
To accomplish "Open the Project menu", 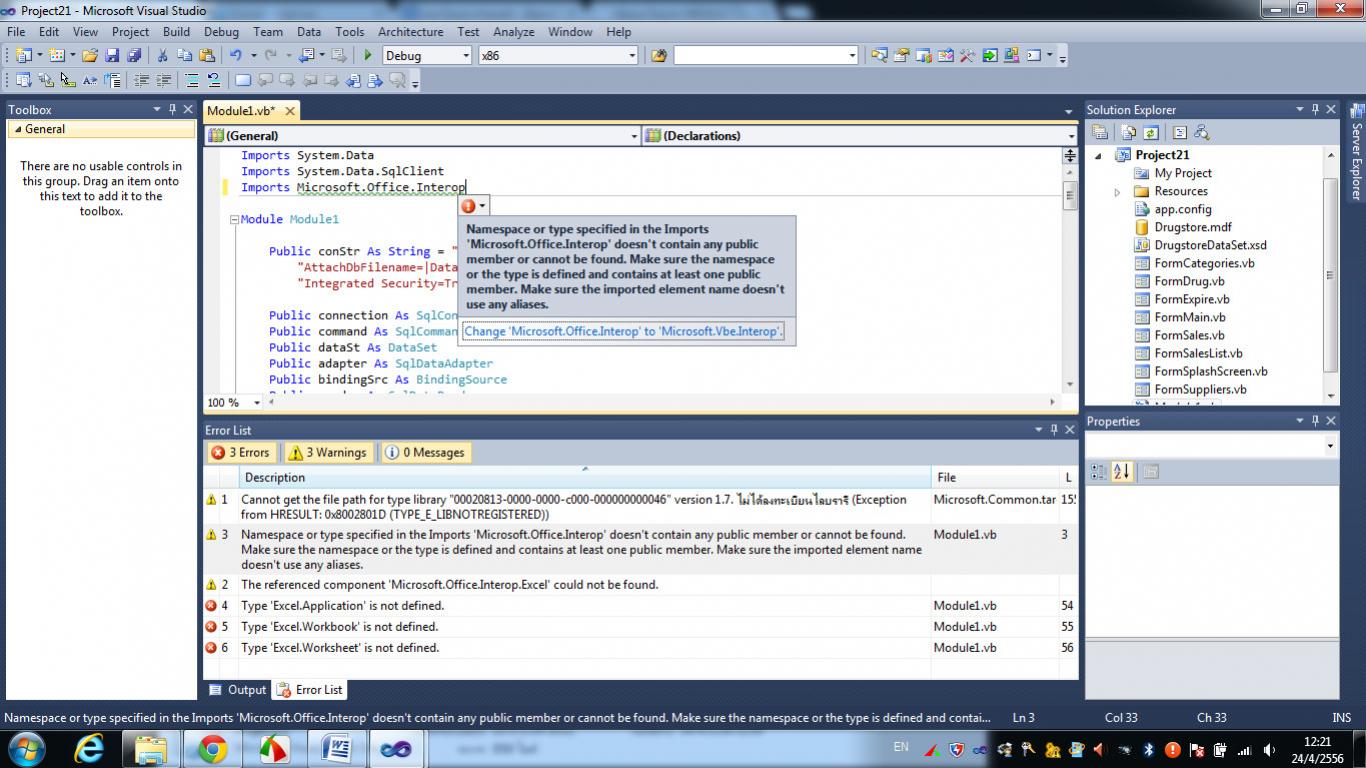I will click(130, 32).
